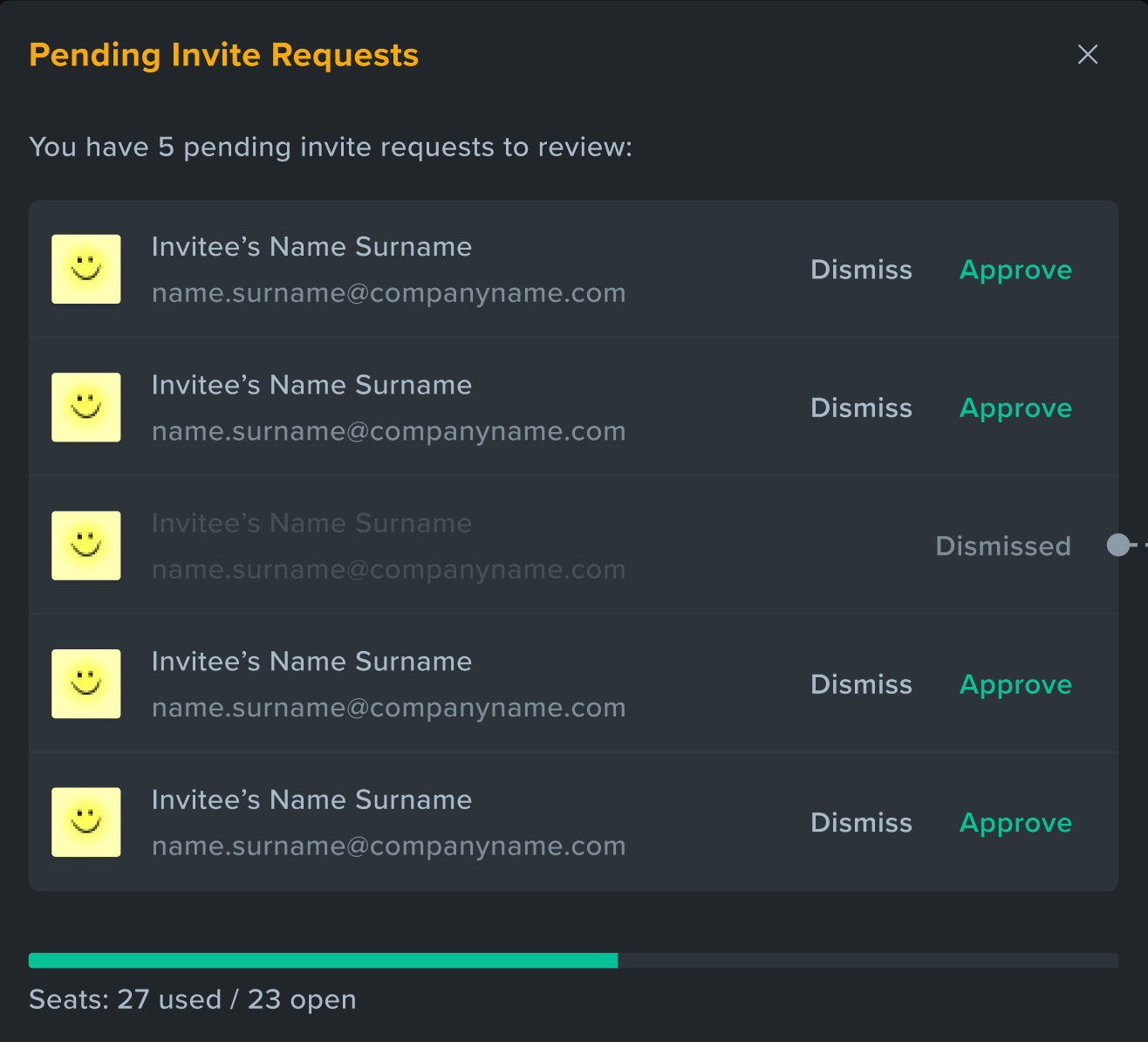Screen dimensions: 1148x1042
Task: Click the gray dot beside Dismissed
Action: [1117, 545]
